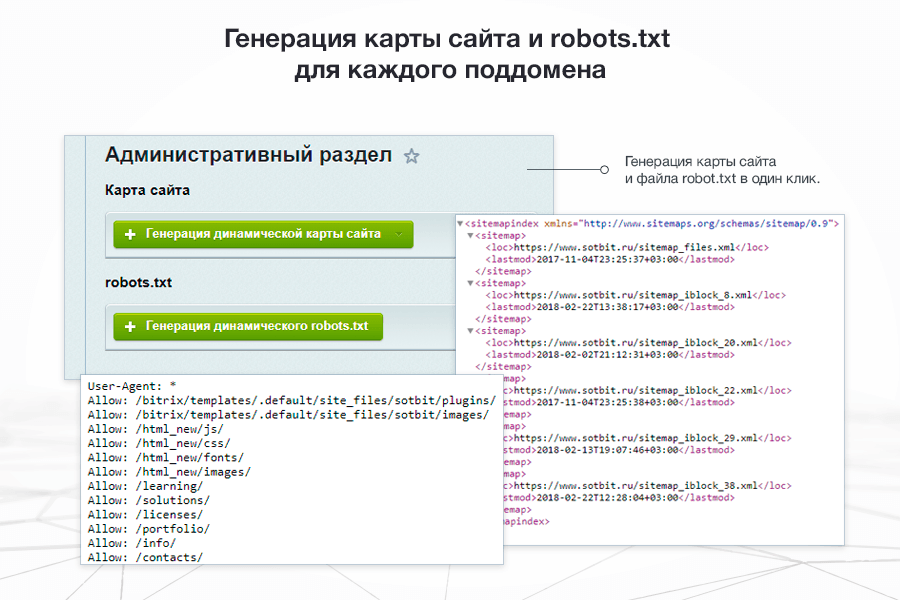The image size is (900, 600).
Task: Collapse the sitemap node containing sitemap_iblock_8.xml
Action: (471, 283)
